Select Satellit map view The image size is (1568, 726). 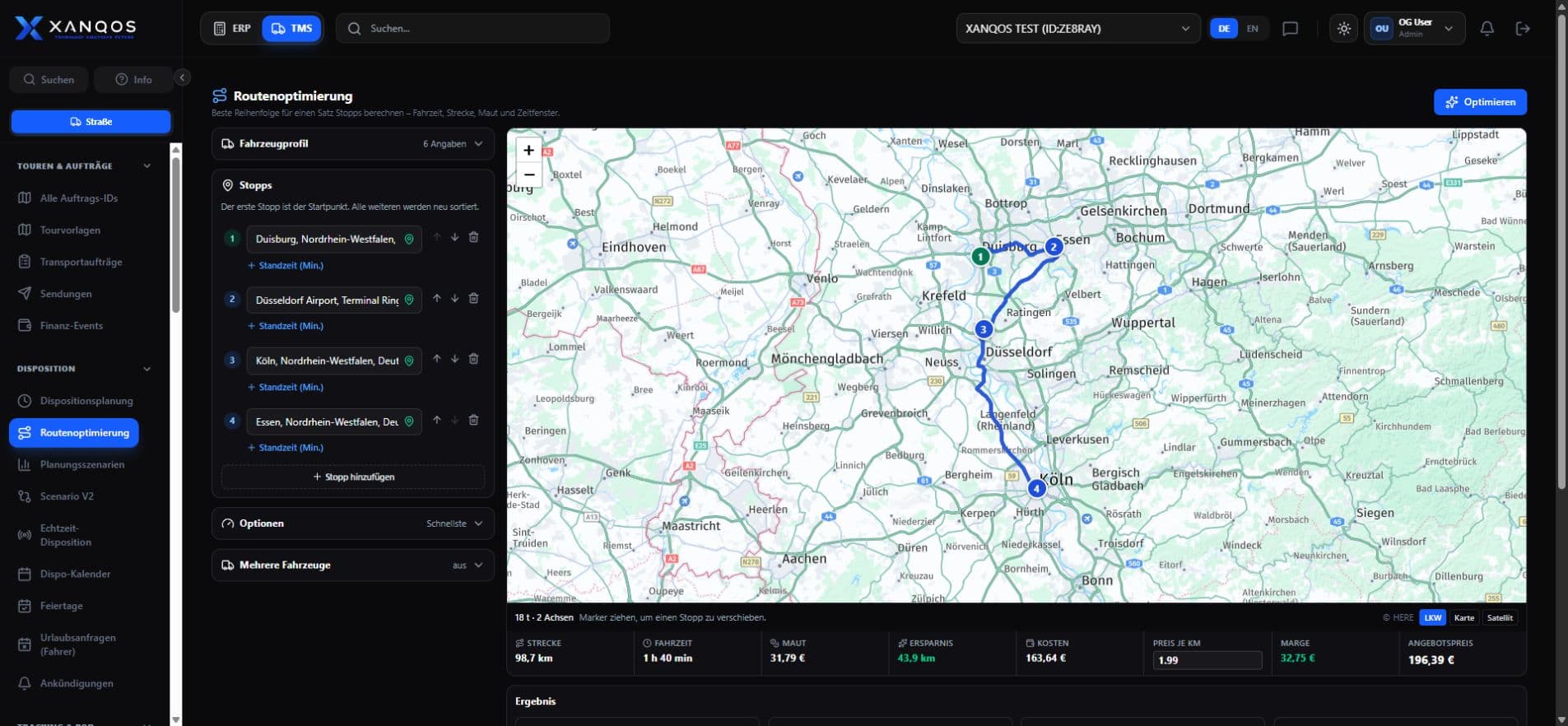point(1500,617)
